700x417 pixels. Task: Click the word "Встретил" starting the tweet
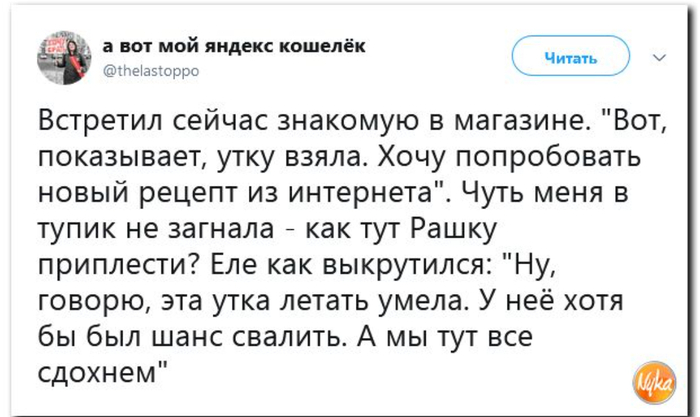pyautogui.click(x=101, y=121)
